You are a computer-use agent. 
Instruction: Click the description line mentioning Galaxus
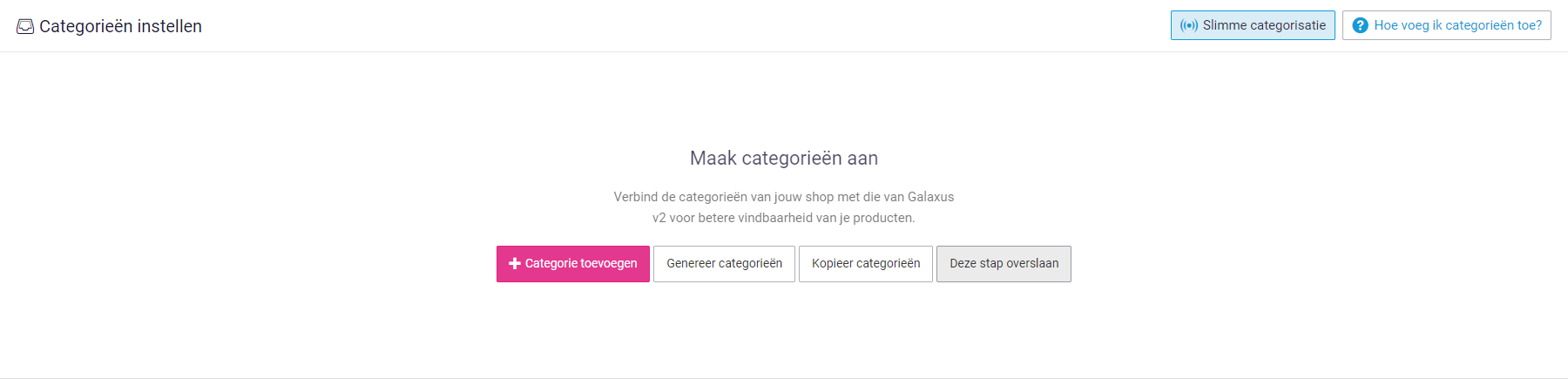pos(784,197)
